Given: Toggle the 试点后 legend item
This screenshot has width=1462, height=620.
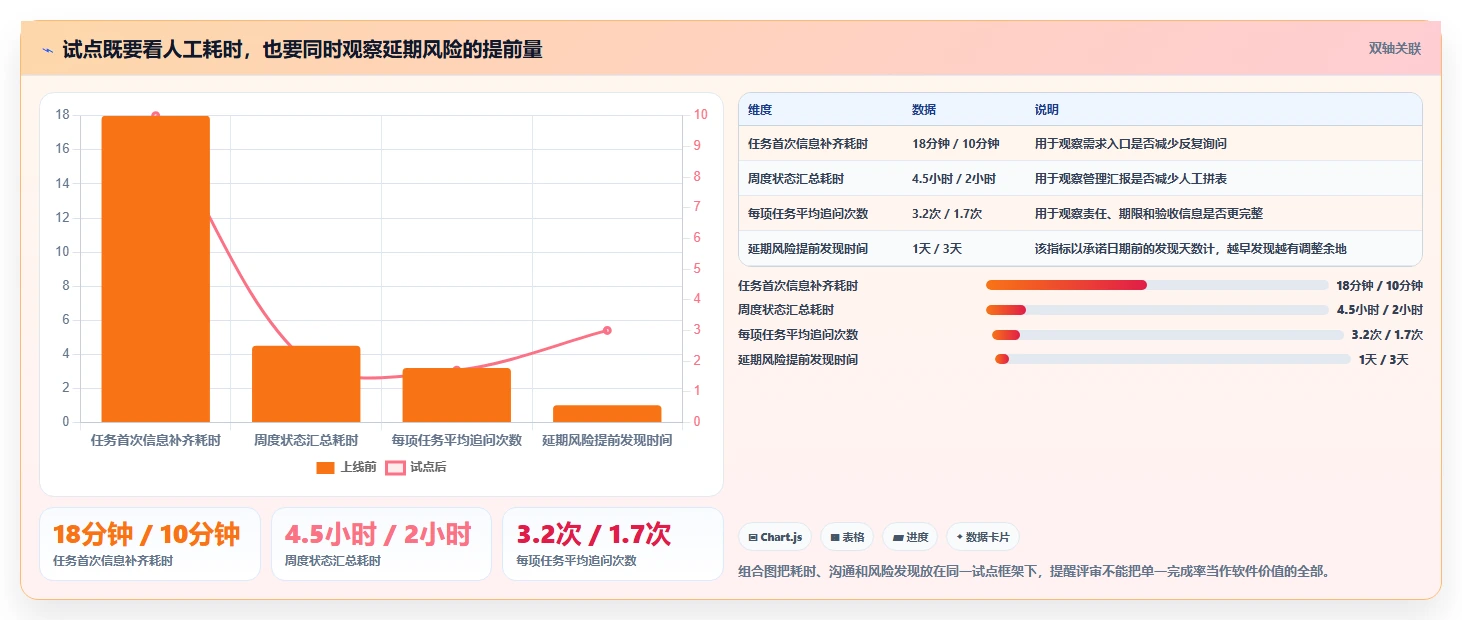Looking at the screenshot, I should tap(416, 467).
